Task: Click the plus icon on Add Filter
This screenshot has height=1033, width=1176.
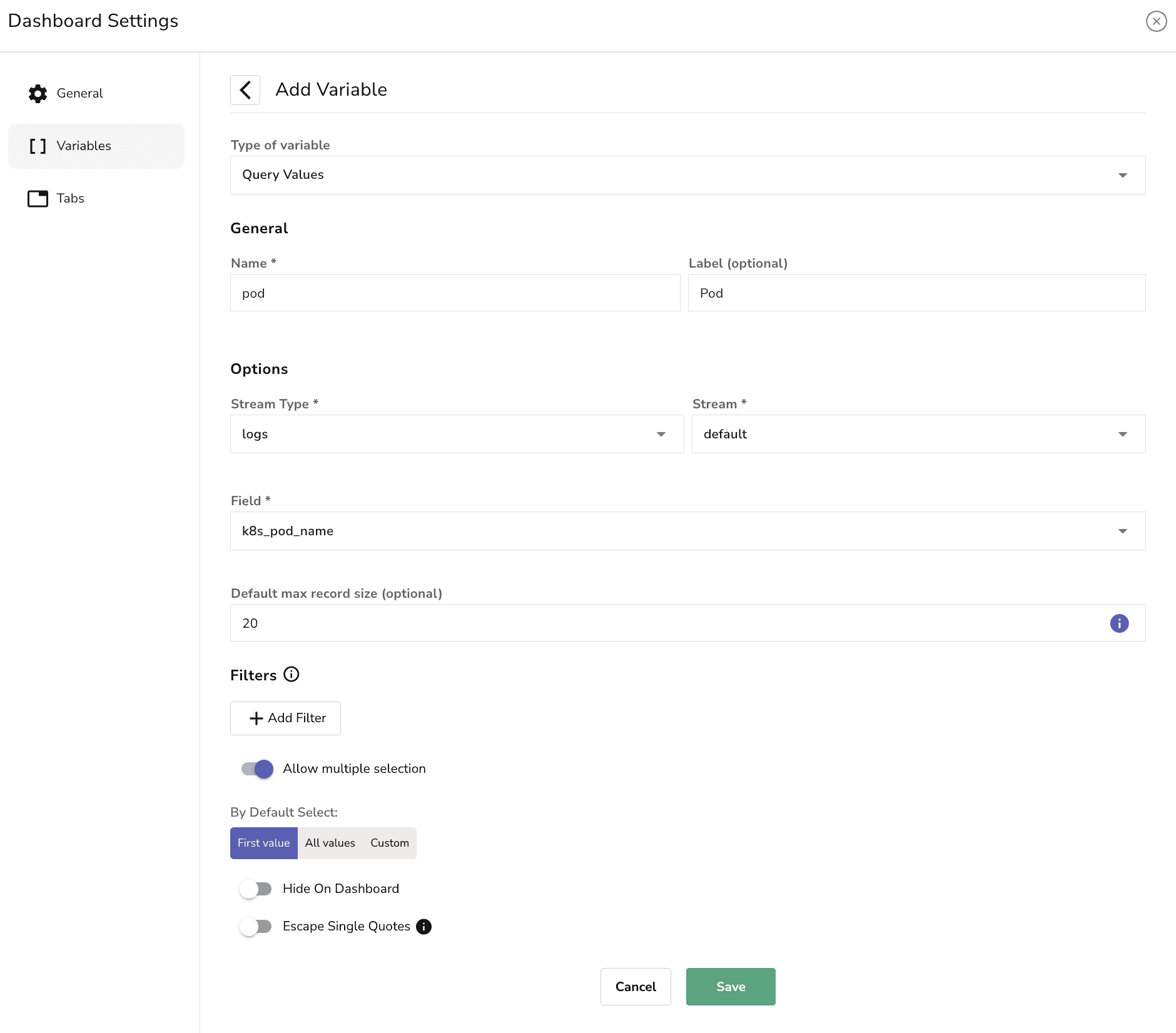Action: 256,718
